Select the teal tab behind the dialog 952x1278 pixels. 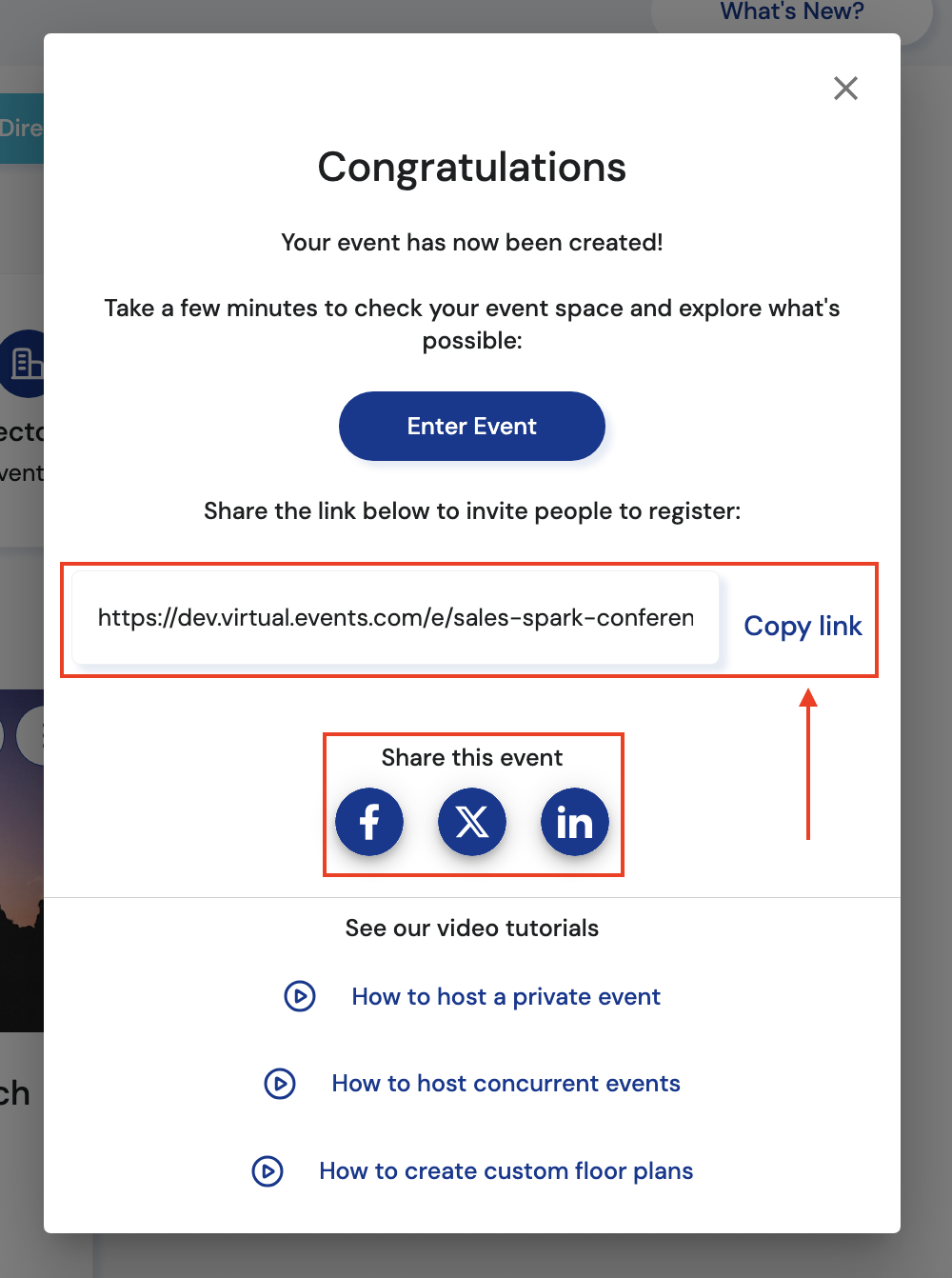click(x=21, y=129)
